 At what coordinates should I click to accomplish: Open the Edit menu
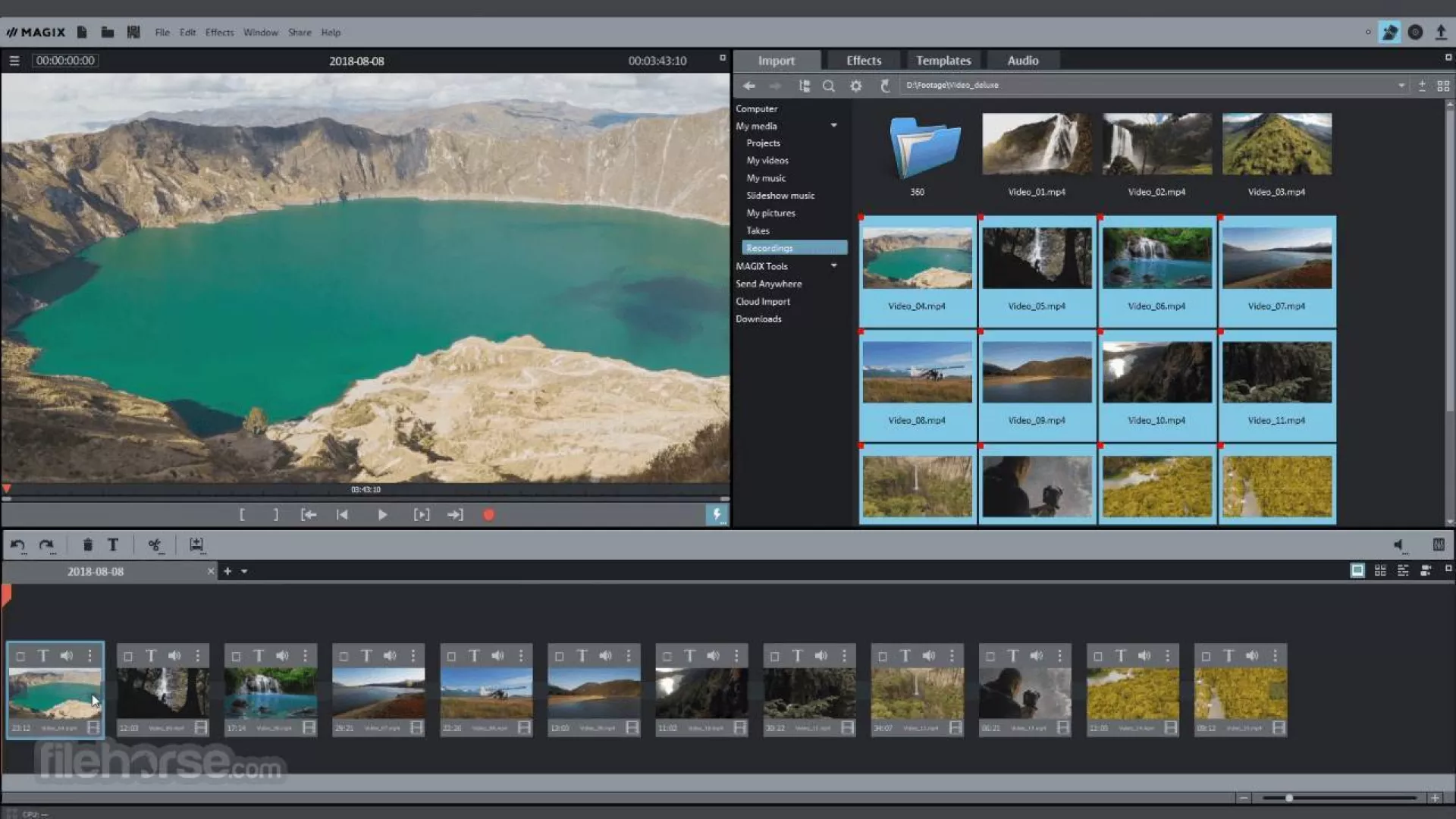187,33
